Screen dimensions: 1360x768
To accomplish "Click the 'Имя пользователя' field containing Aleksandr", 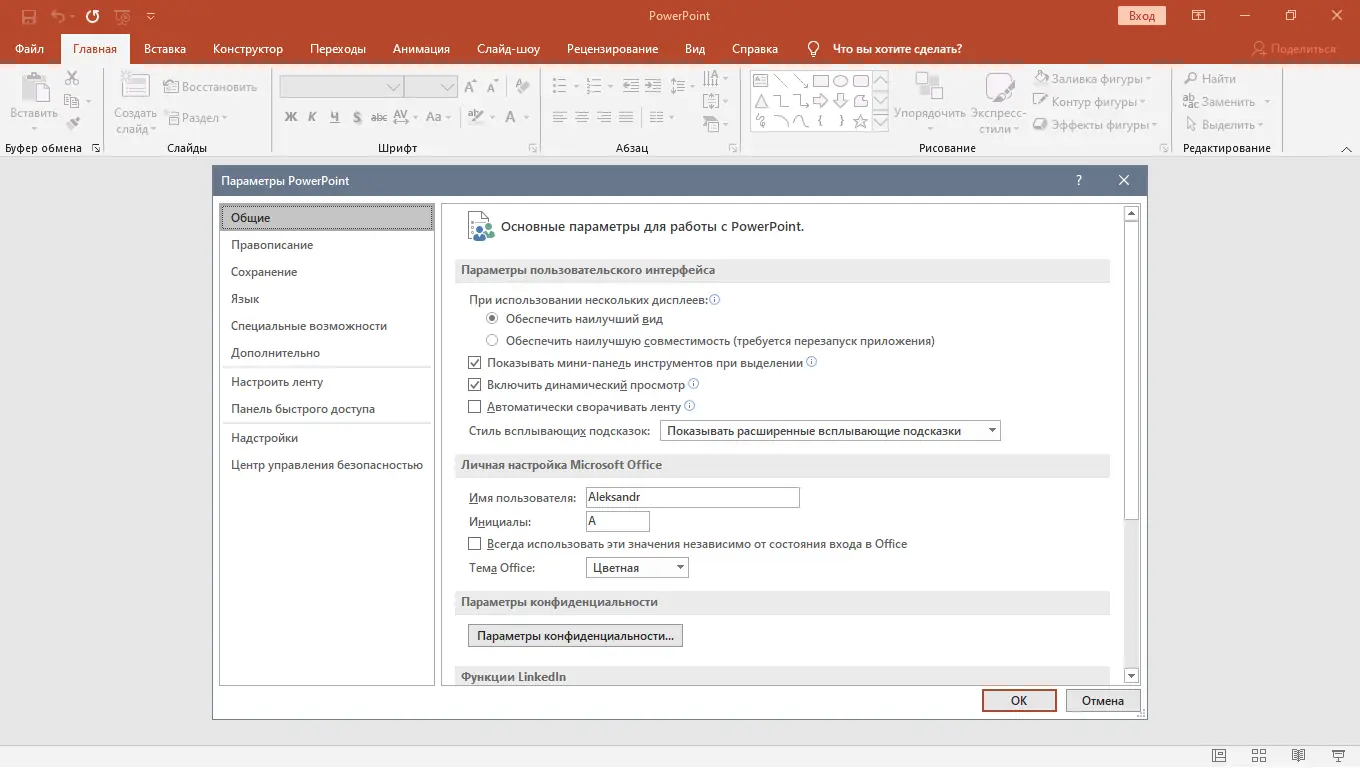I will pyautogui.click(x=693, y=497).
